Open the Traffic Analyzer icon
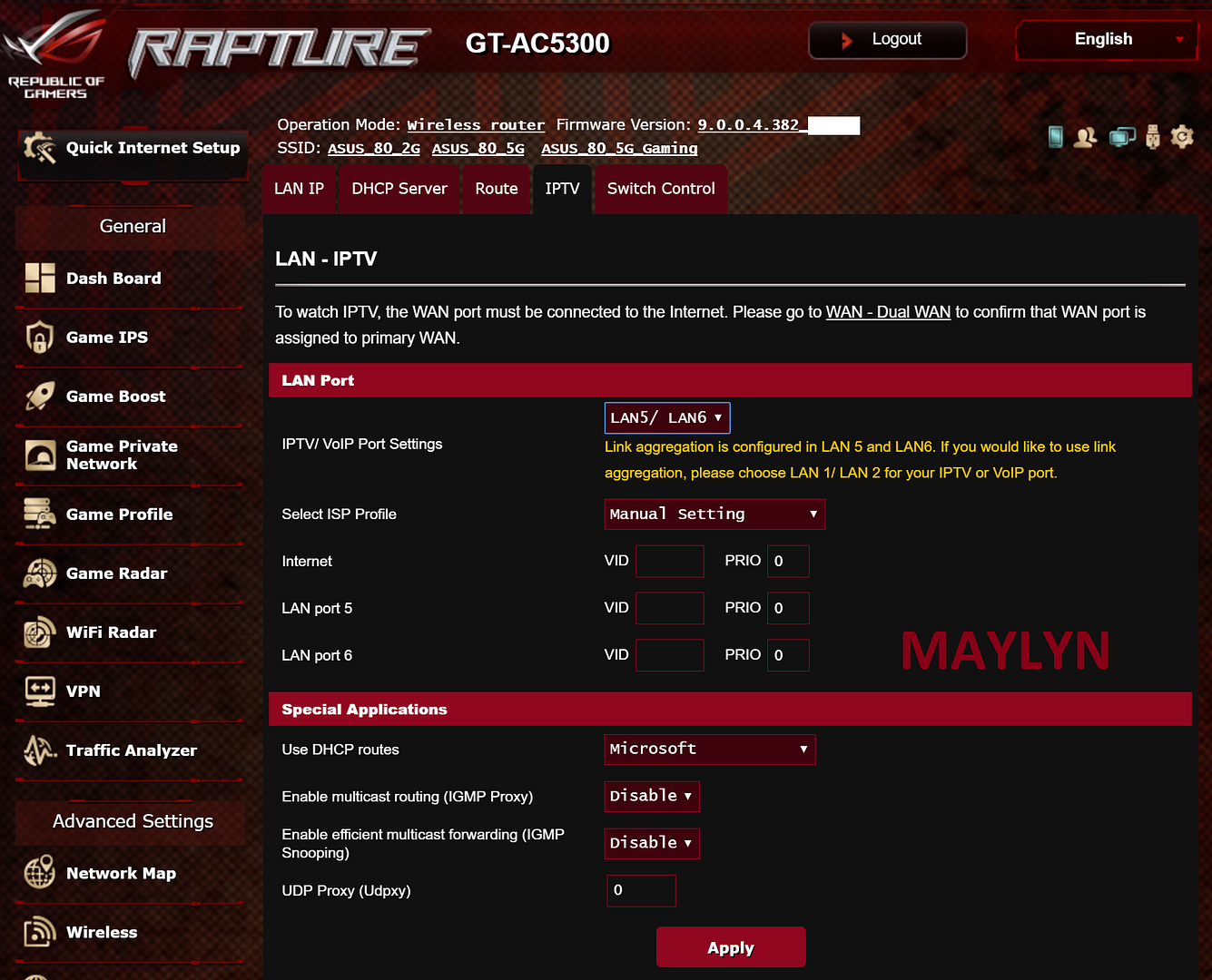The image size is (1212, 980). (40, 750)
